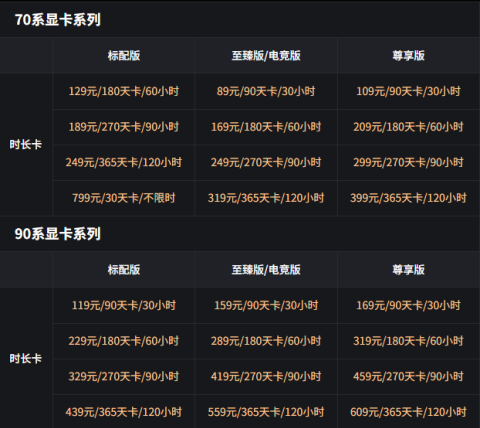Select the "439元/365天卡/120小时" cell
Image resolution: width=480 pixels, height=428 pixels.
click(124, 412)
